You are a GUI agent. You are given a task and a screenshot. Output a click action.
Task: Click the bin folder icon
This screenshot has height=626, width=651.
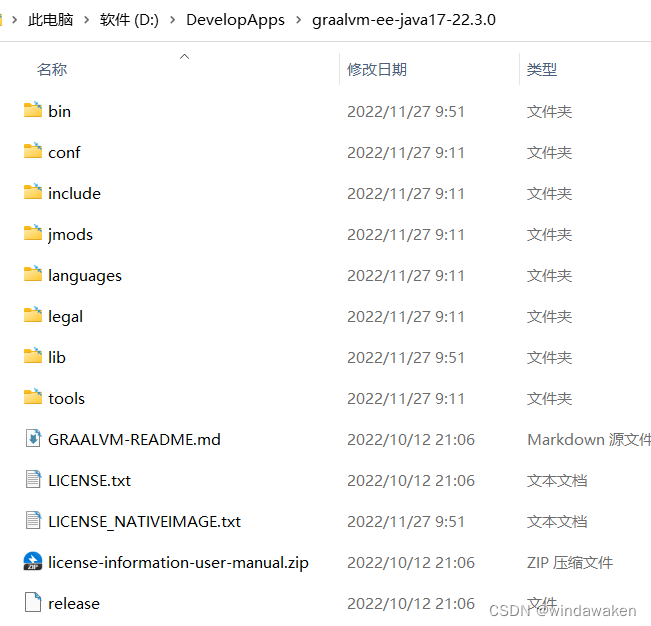point(33,110)
